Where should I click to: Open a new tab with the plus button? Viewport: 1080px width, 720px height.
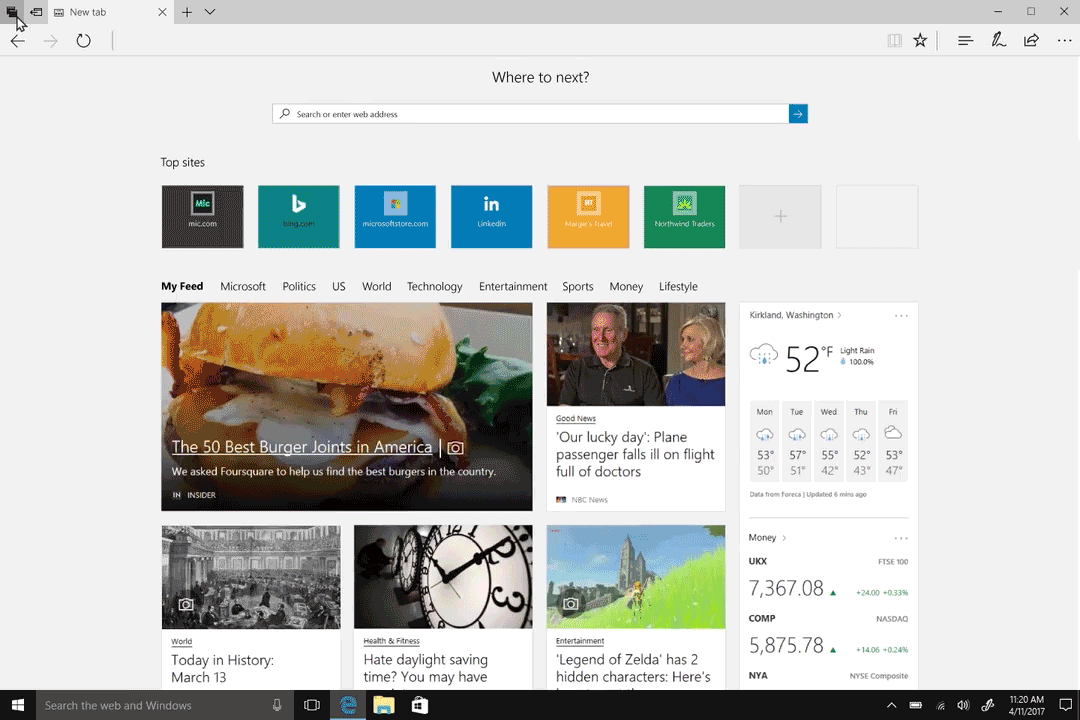[x=186, y=12]
